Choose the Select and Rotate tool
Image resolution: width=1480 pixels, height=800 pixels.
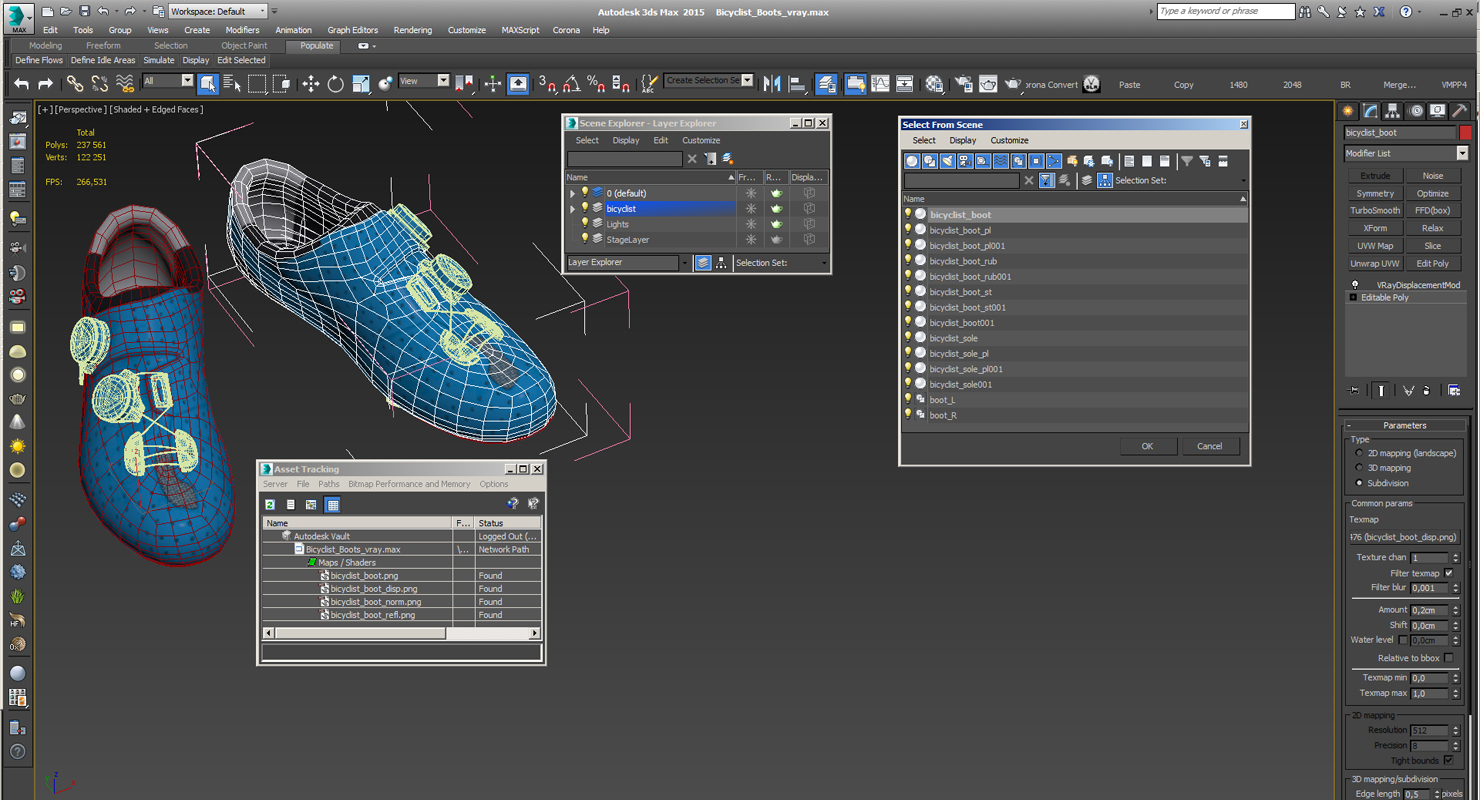[336, 84]
